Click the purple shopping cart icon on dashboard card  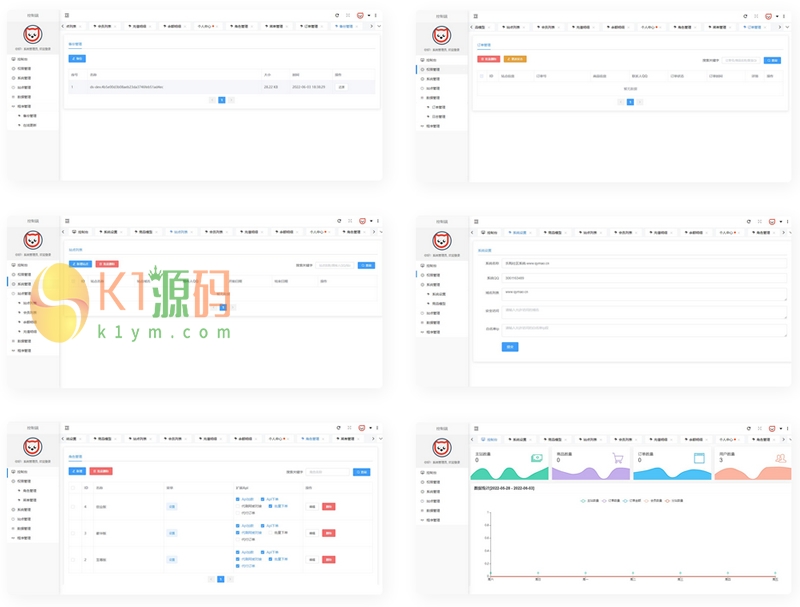coord(618,458)
